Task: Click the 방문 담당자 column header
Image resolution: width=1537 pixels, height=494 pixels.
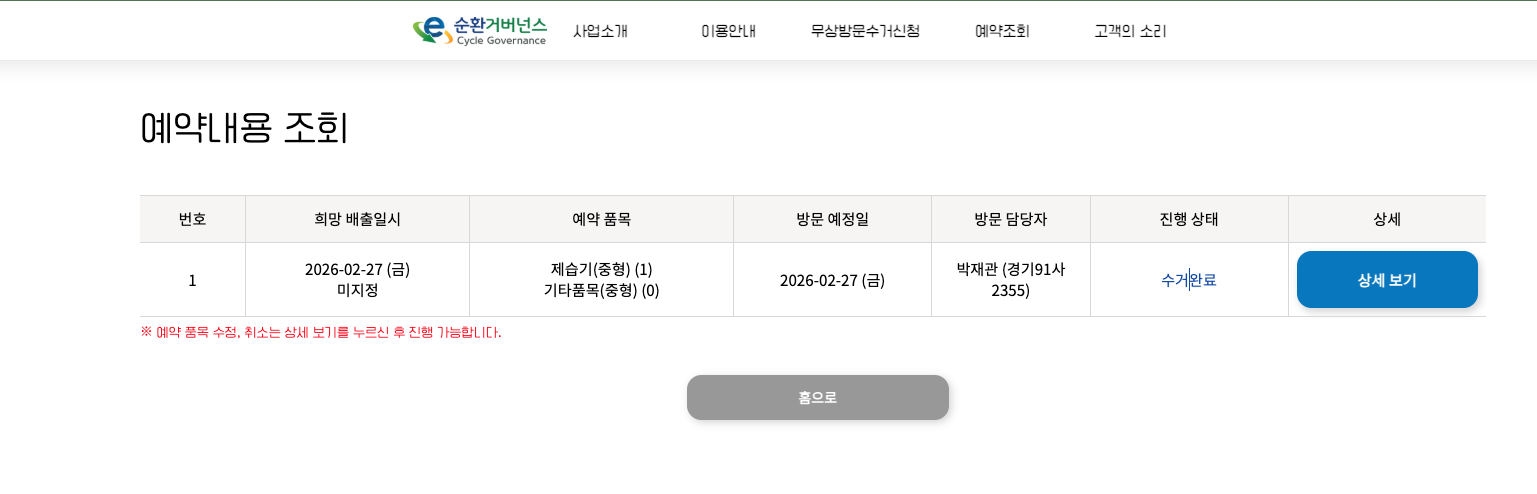Action: [1010, 219]
